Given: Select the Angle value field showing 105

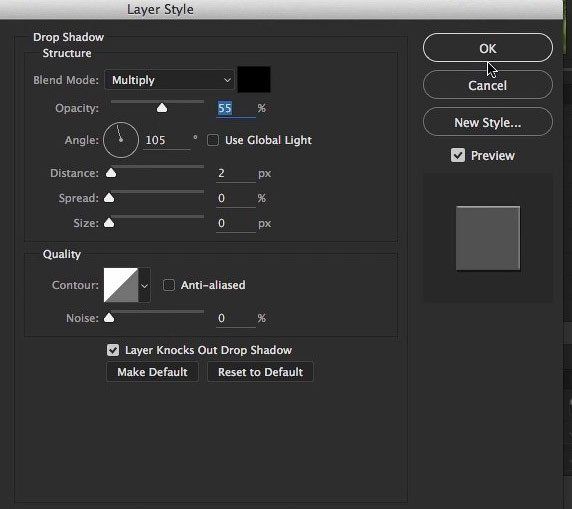Looking at the screenshot, I should (x=166, y=140).
